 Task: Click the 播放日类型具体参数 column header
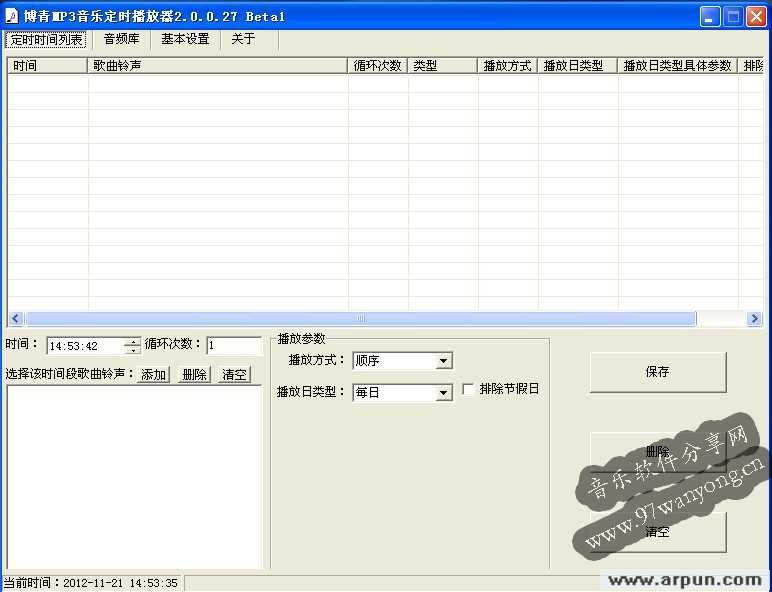click(x=677, y=66)
